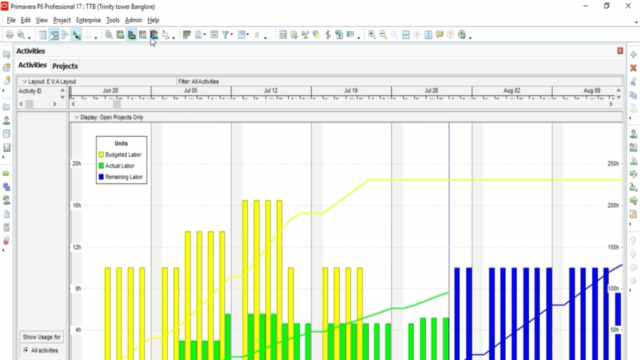Select the All activities radio button
Viewport: 640px width, 360px height.
26,350
